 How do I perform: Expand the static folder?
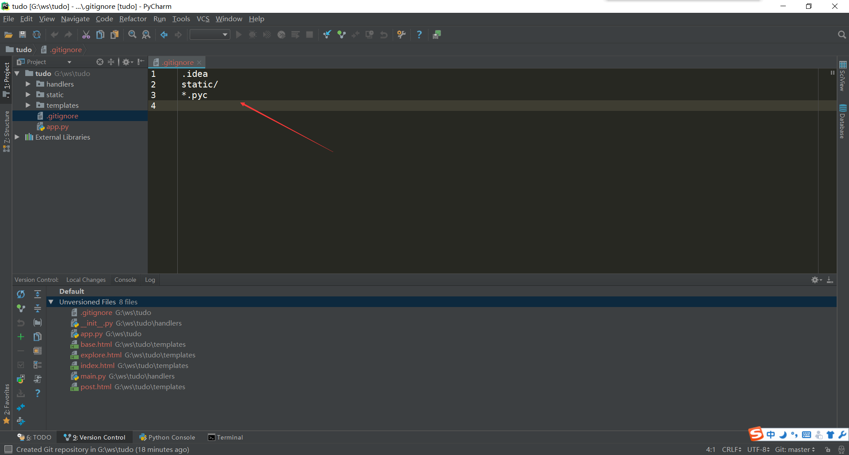pyautogui.click(x=28, y=95)
